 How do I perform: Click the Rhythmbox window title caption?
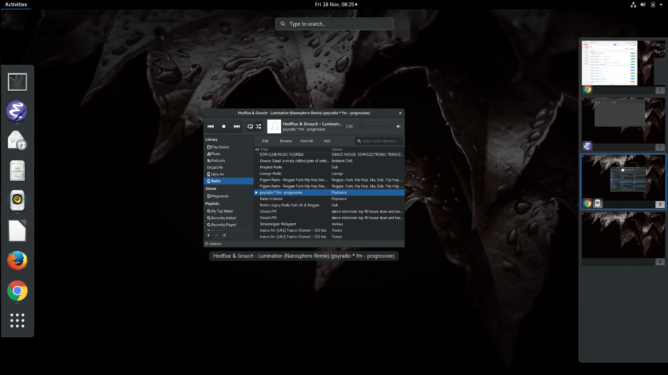click(304, 256)
